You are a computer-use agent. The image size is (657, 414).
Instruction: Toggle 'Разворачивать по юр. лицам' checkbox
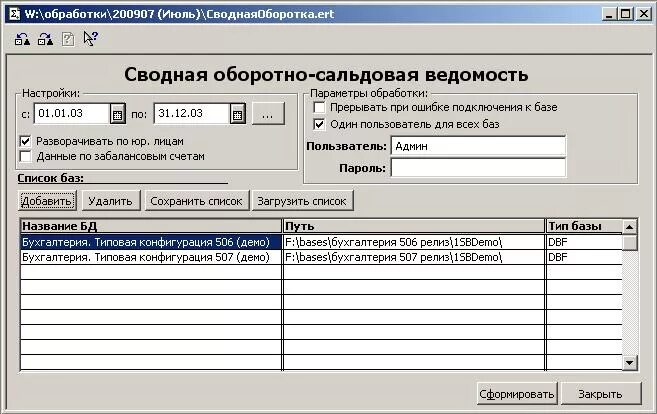(26, 141)
